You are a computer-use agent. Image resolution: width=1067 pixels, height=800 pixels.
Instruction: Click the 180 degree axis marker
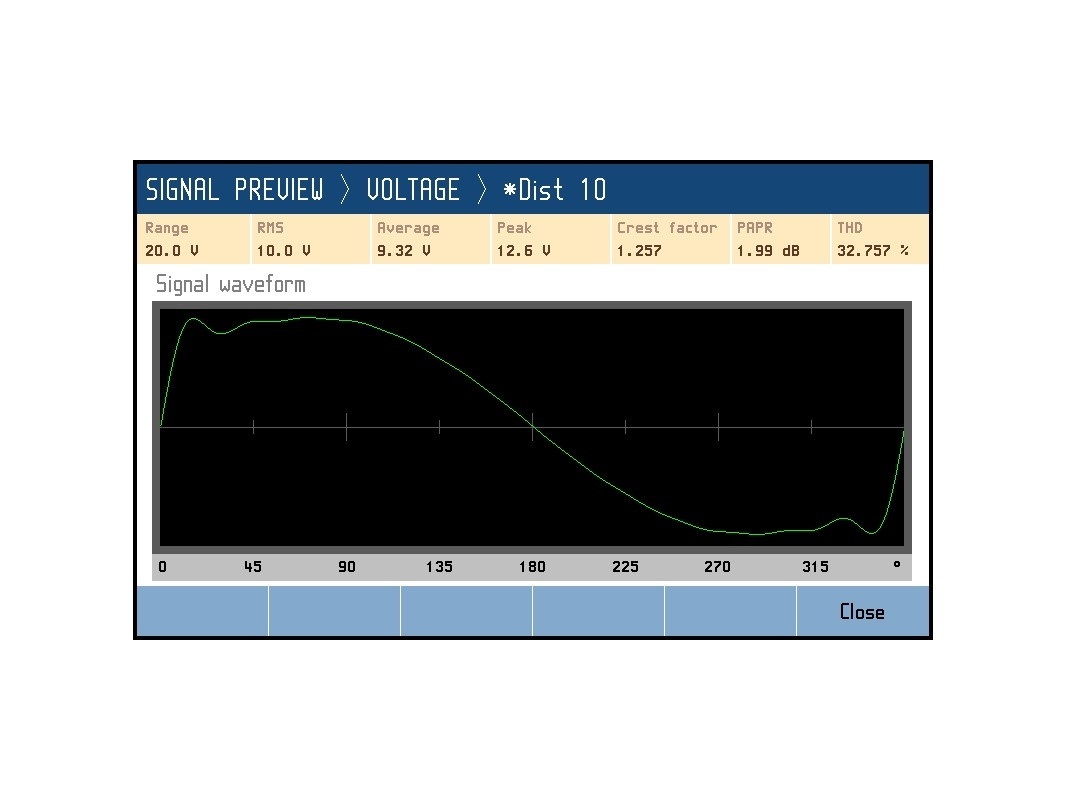click(532, 567)
